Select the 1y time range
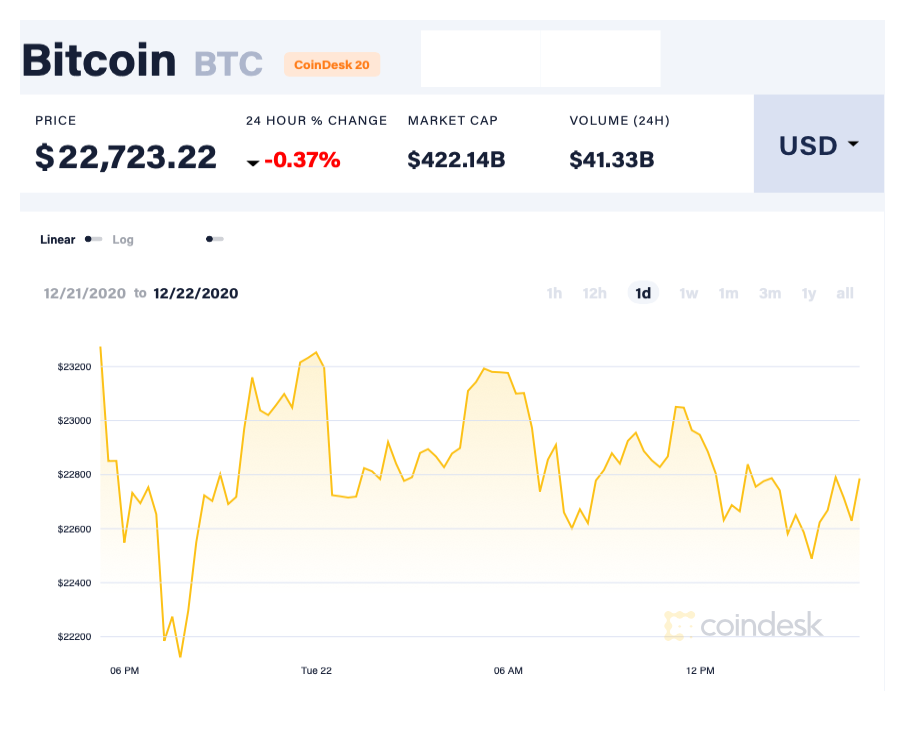Image resolution: width=905 pixels, height=751 pixels. [809, 293]
